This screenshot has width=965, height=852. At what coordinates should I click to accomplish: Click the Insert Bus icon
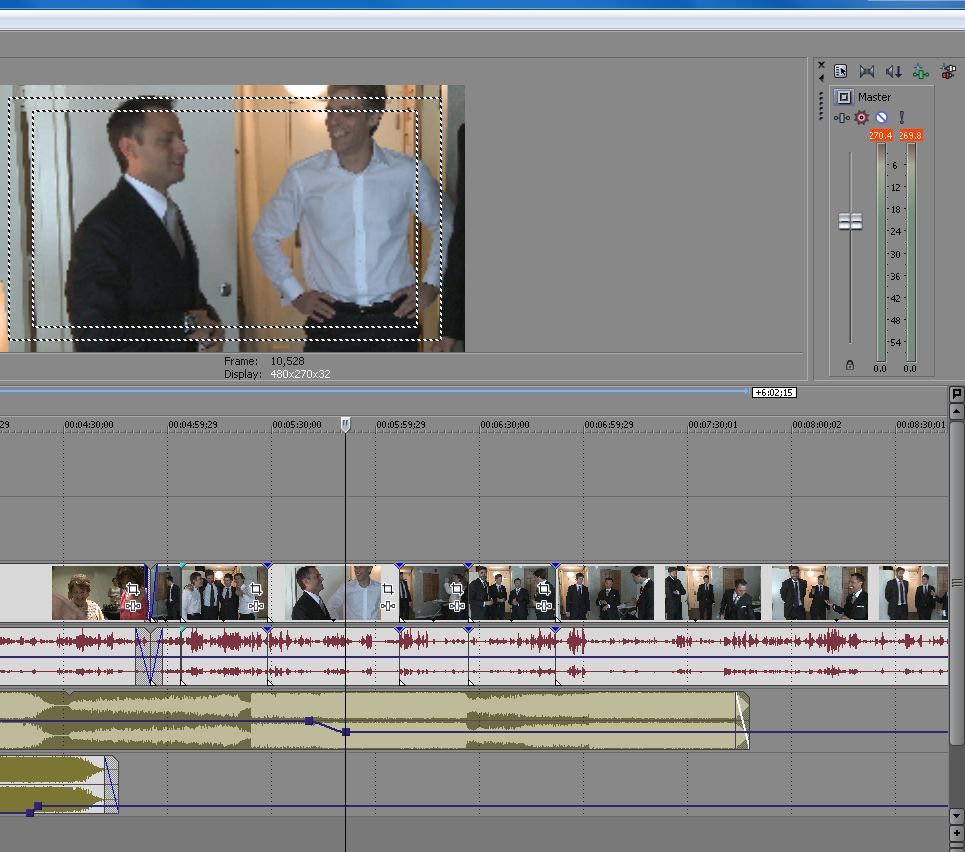point(920,71)
